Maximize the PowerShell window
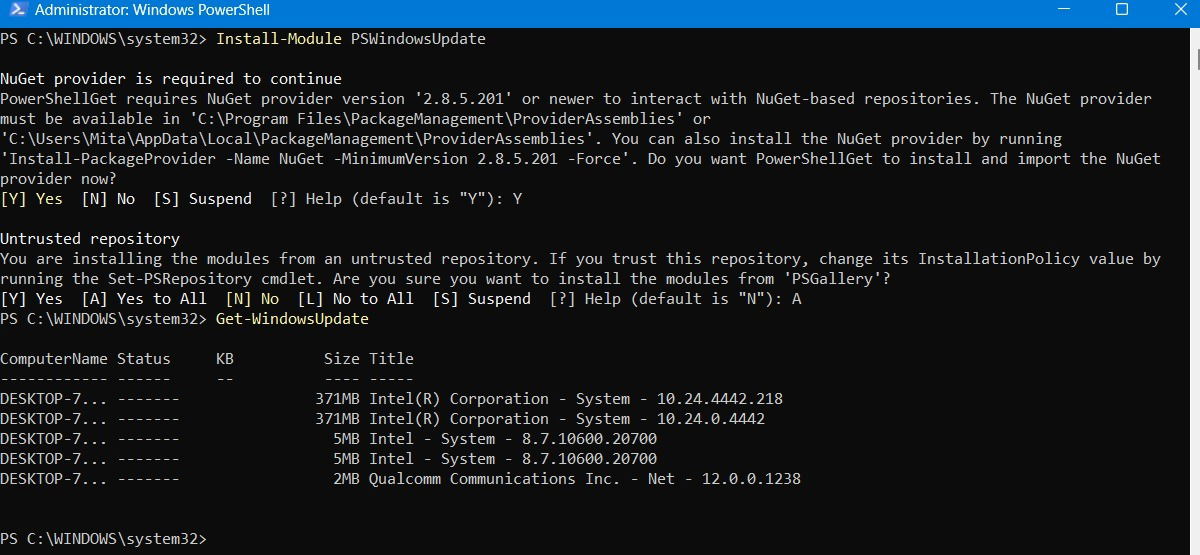Image resolution: width=1200 pixels, height=555 pixels. coord(1121,11)
